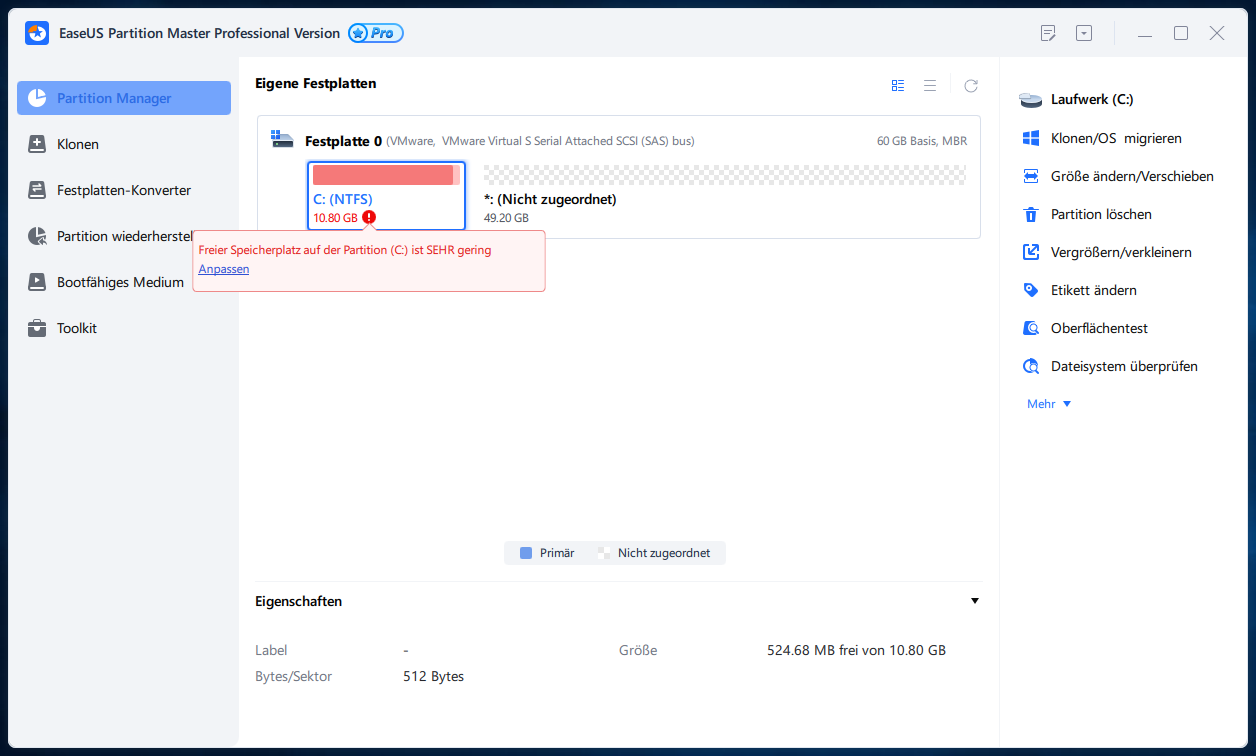Click the Laufwerk (C:) drive icon
The image size is (1256, 756).
(x=1031, y=100)
